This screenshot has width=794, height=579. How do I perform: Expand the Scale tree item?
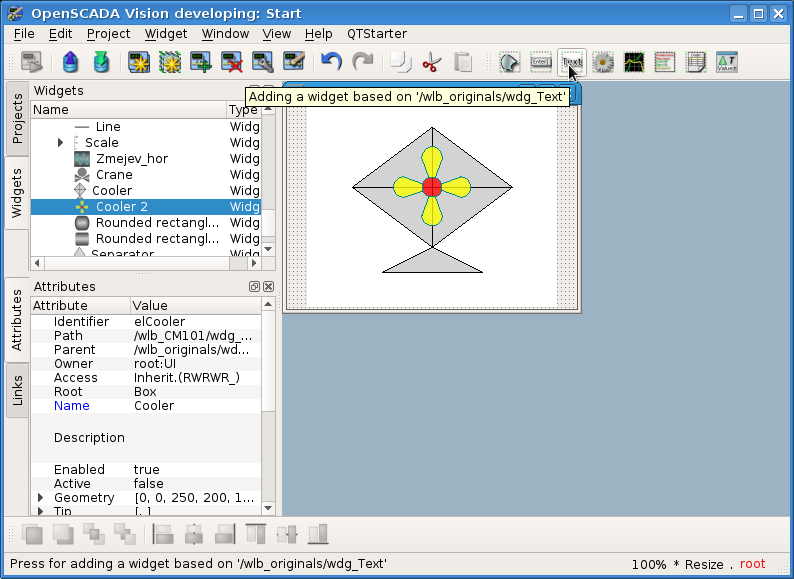point(61,143)
